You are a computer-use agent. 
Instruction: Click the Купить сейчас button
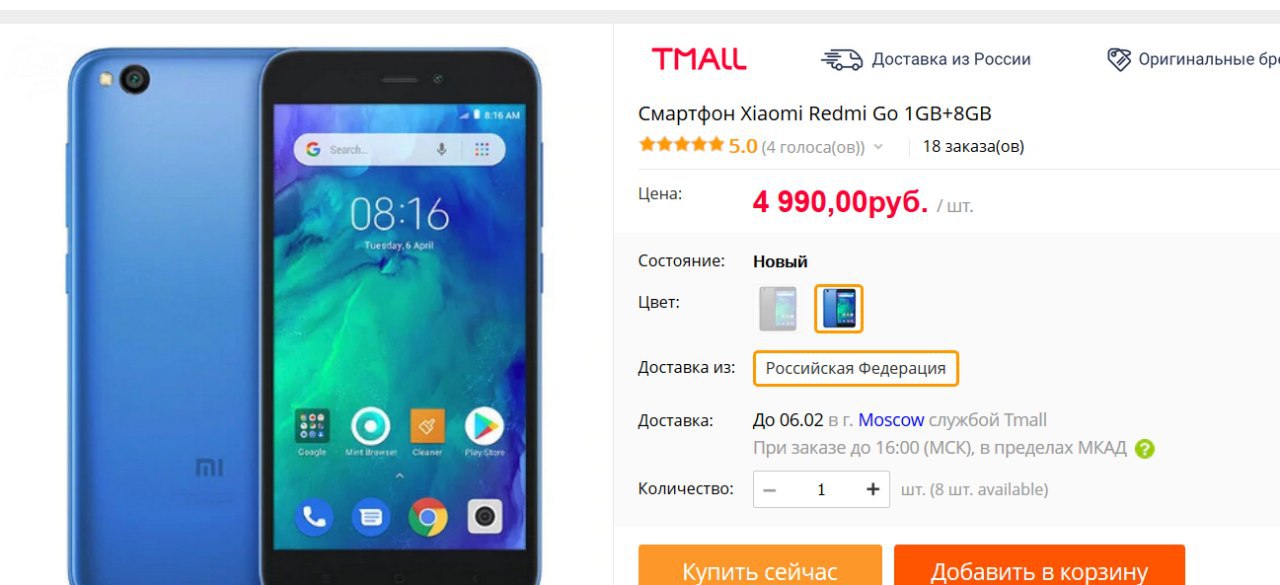[x=760, y=566]
